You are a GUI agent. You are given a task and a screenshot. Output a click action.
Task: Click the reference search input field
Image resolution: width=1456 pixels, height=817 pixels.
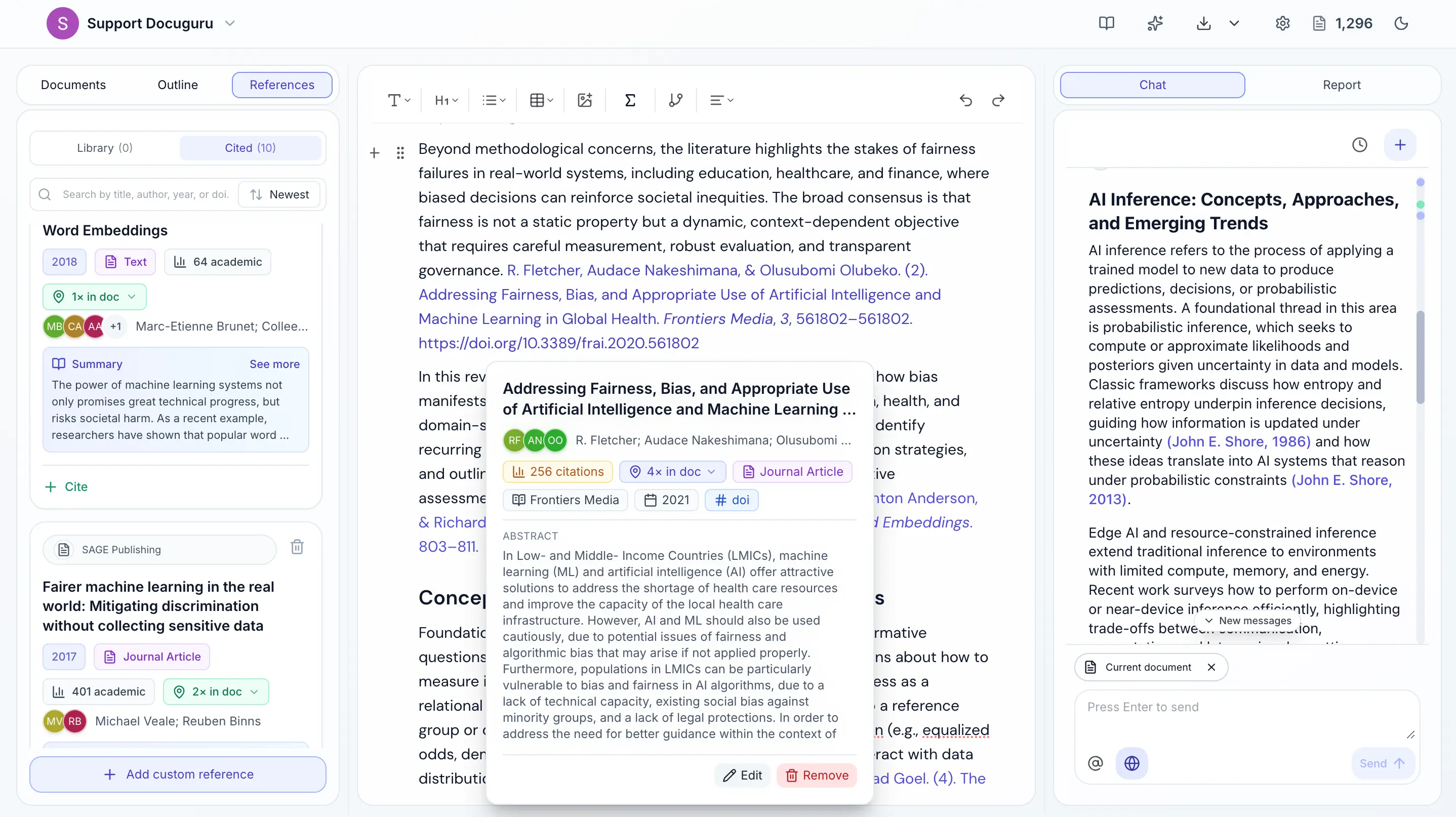point(145,194)
